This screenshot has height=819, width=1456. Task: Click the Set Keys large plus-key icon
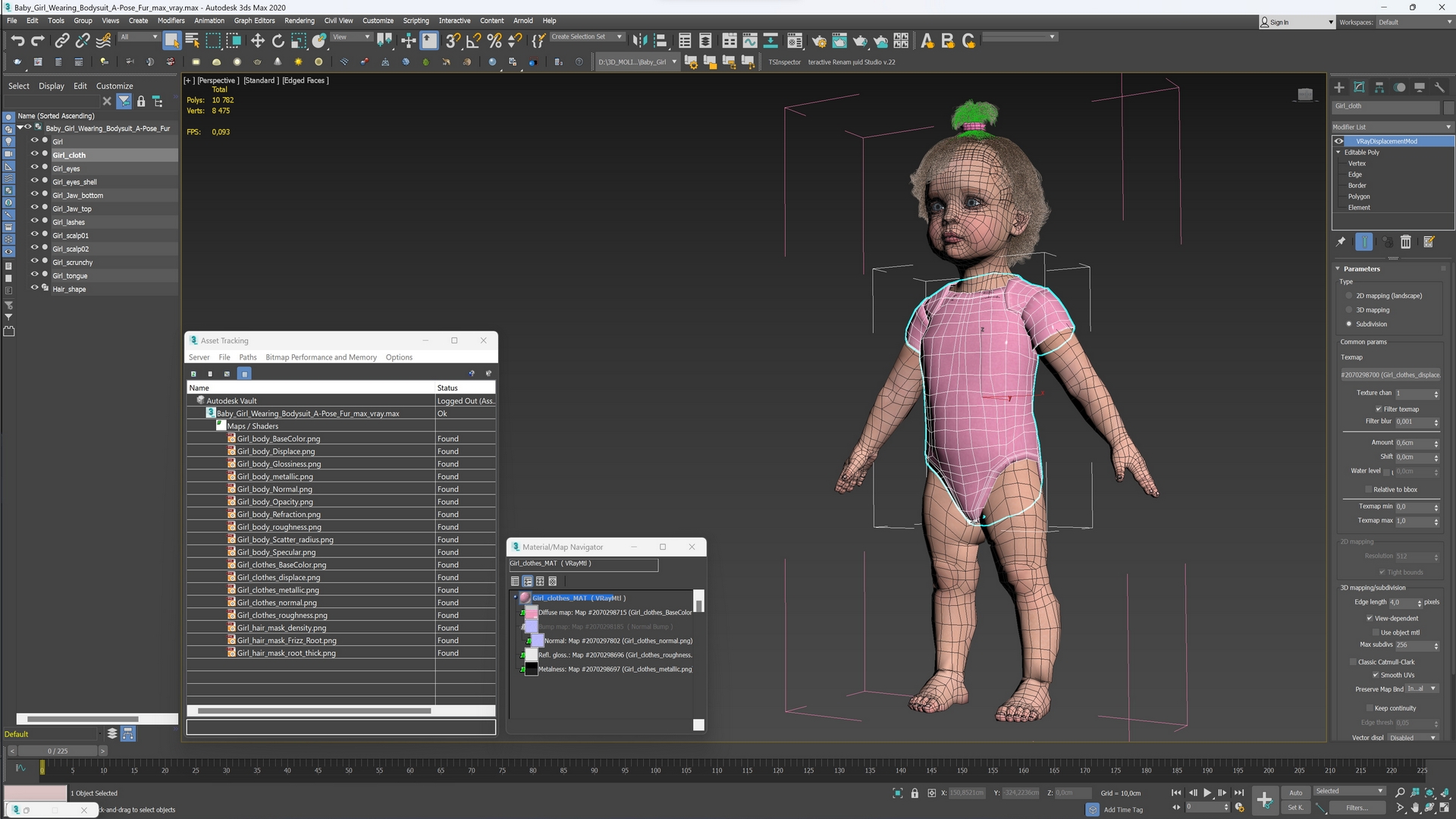click(1264, 799)
